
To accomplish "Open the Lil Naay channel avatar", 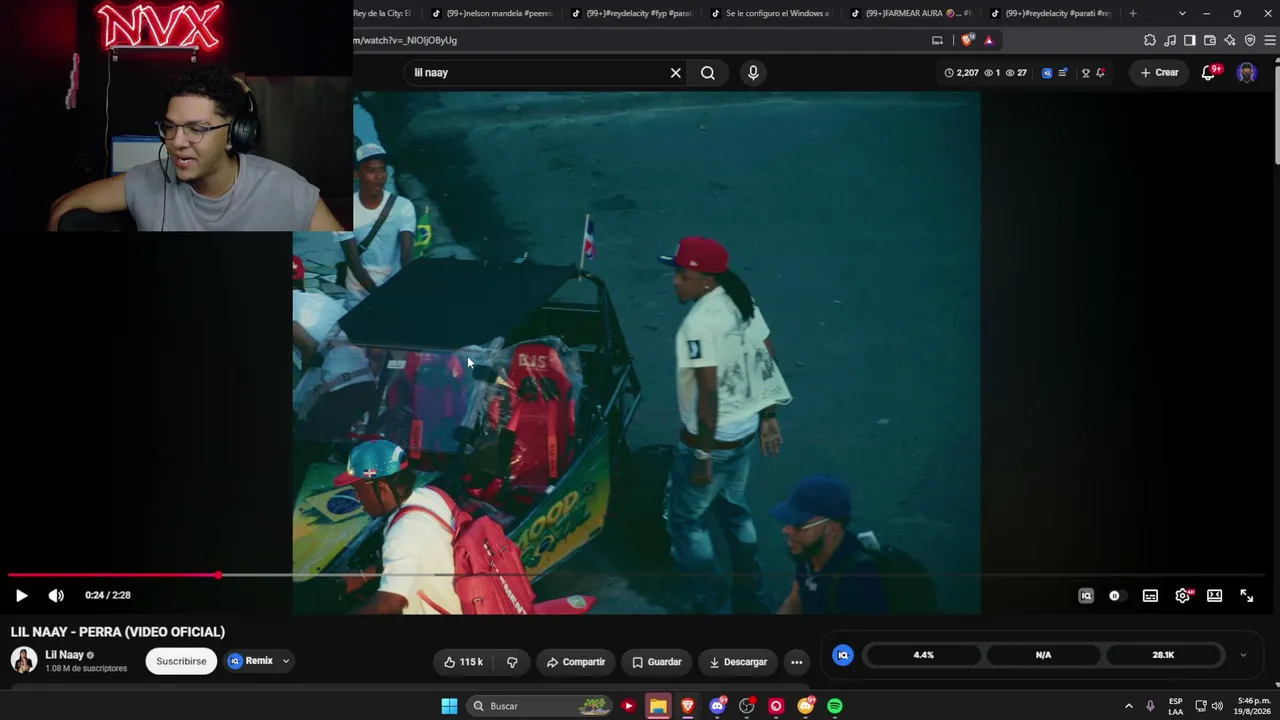I will coord(23,660).
